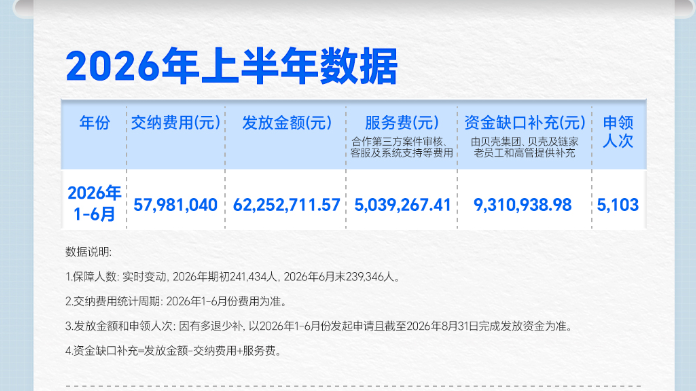Click the "数据说明:" label
696x391 pixels.
coord(89,252)
